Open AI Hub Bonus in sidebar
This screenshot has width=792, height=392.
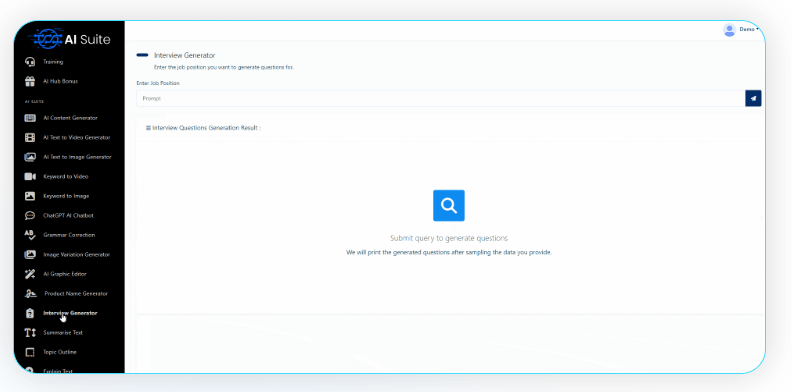[x=61, y=81]
